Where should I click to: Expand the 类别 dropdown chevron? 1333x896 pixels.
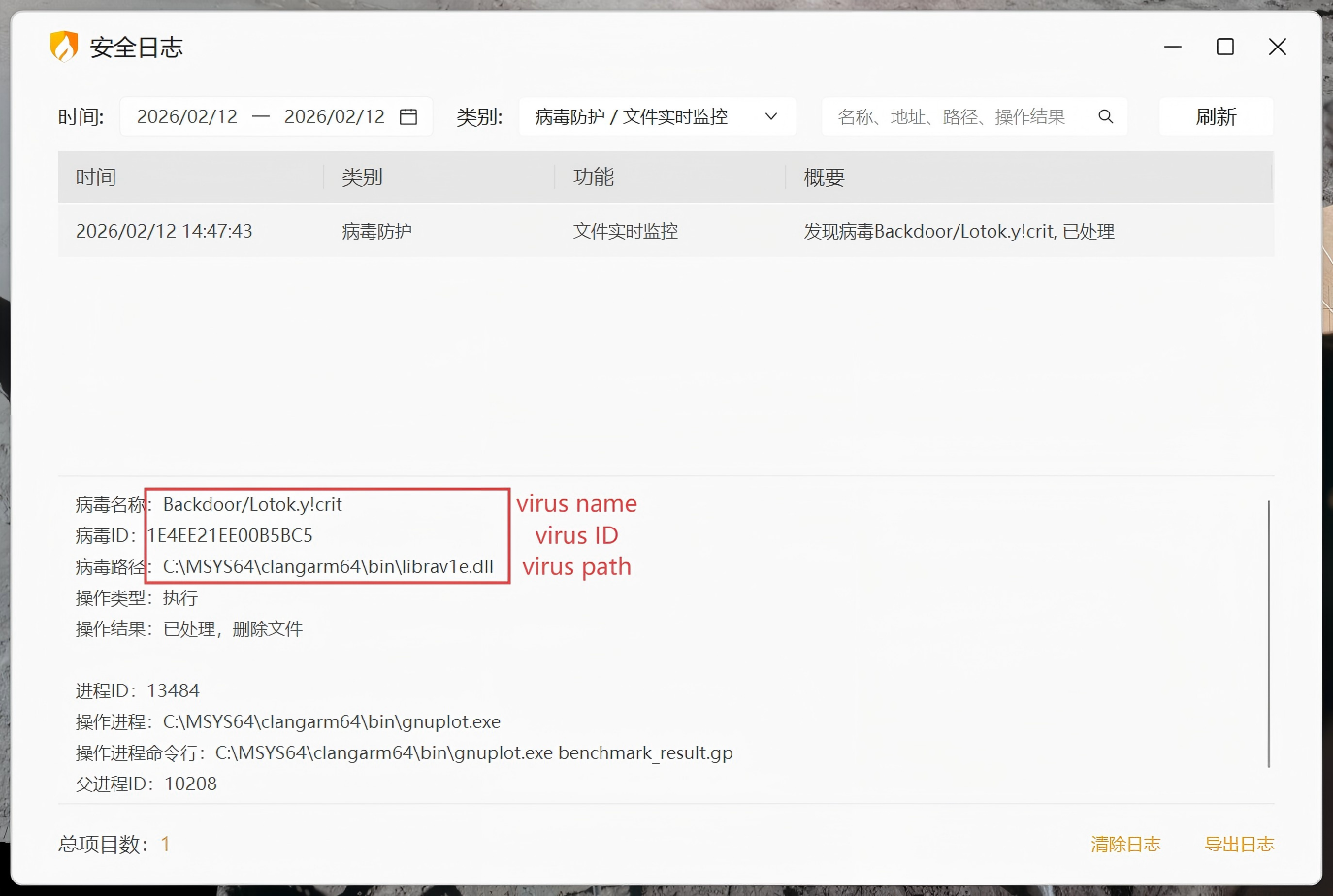(771, 116)
